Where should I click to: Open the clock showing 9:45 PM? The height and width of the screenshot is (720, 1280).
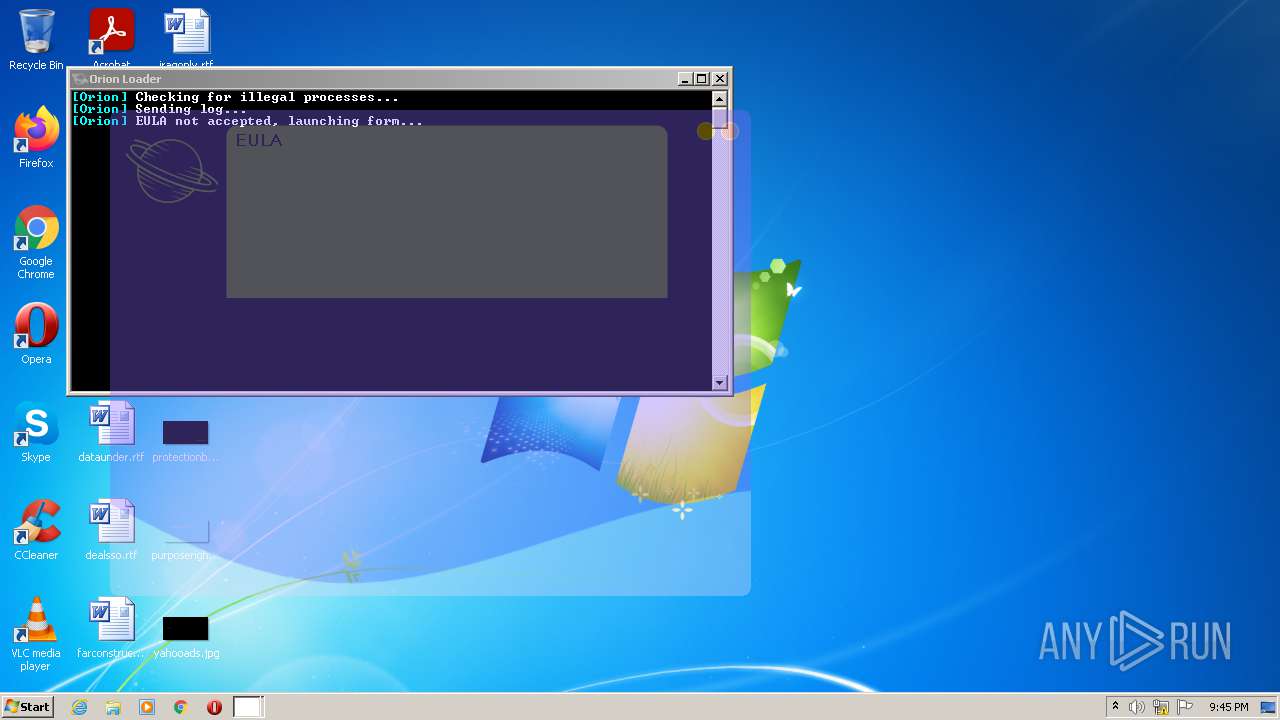pos(1228,707)
